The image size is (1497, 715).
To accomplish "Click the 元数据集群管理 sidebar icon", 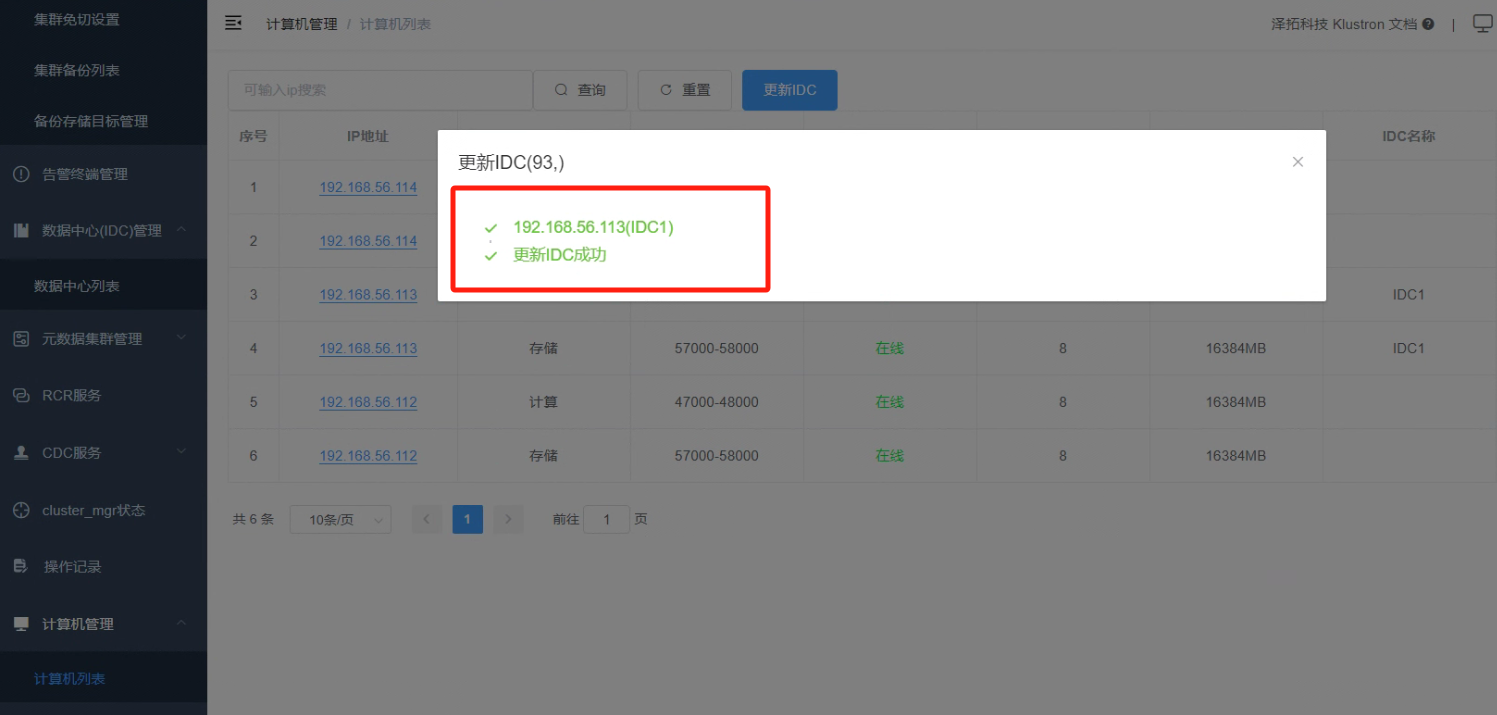I will pos(21,339).
